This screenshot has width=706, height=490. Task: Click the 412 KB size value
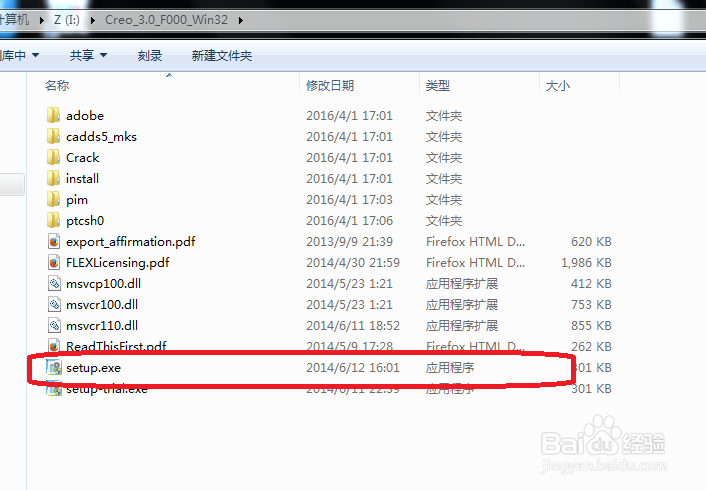[x=591, y=284]
